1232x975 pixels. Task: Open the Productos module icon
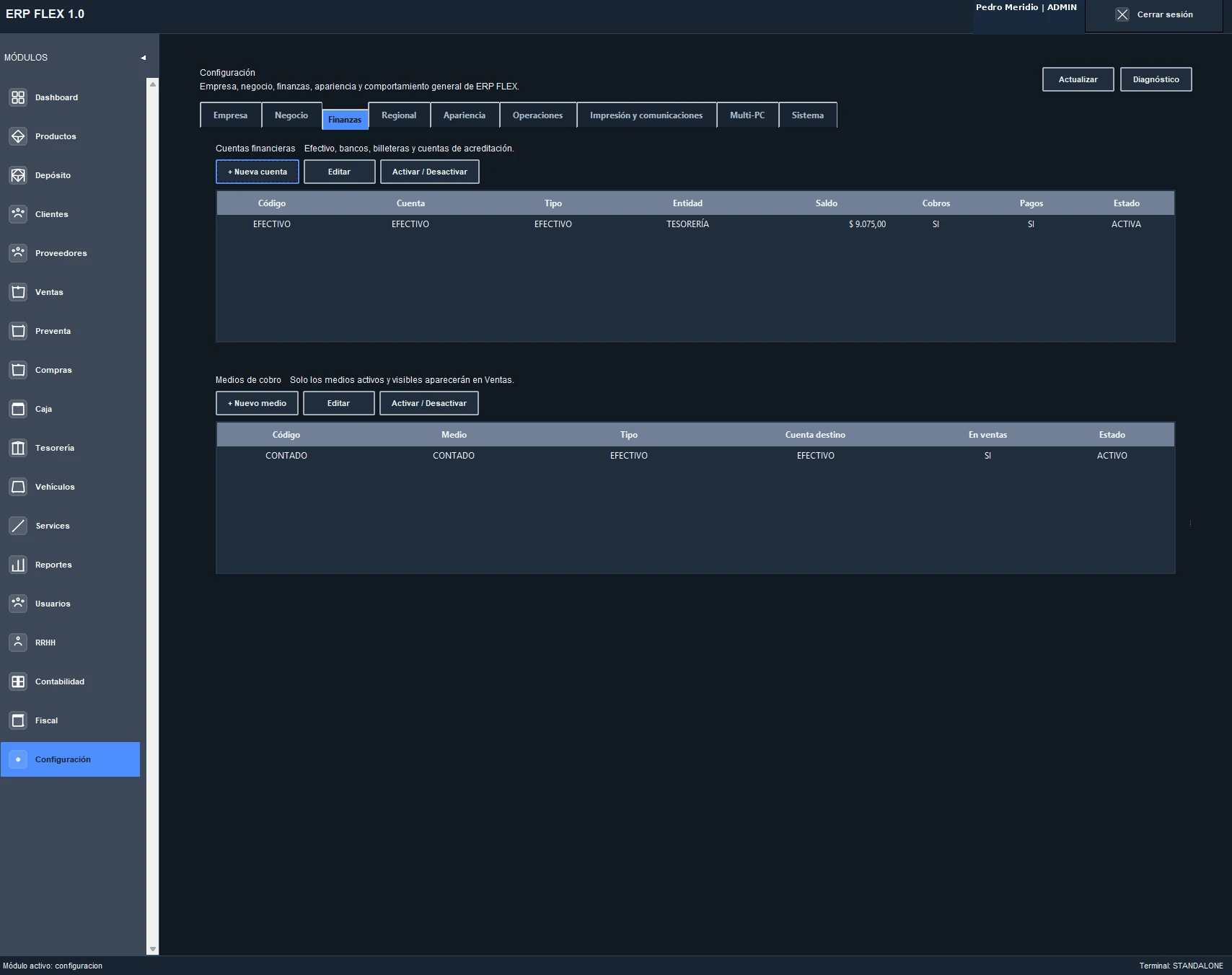(18, 136)
